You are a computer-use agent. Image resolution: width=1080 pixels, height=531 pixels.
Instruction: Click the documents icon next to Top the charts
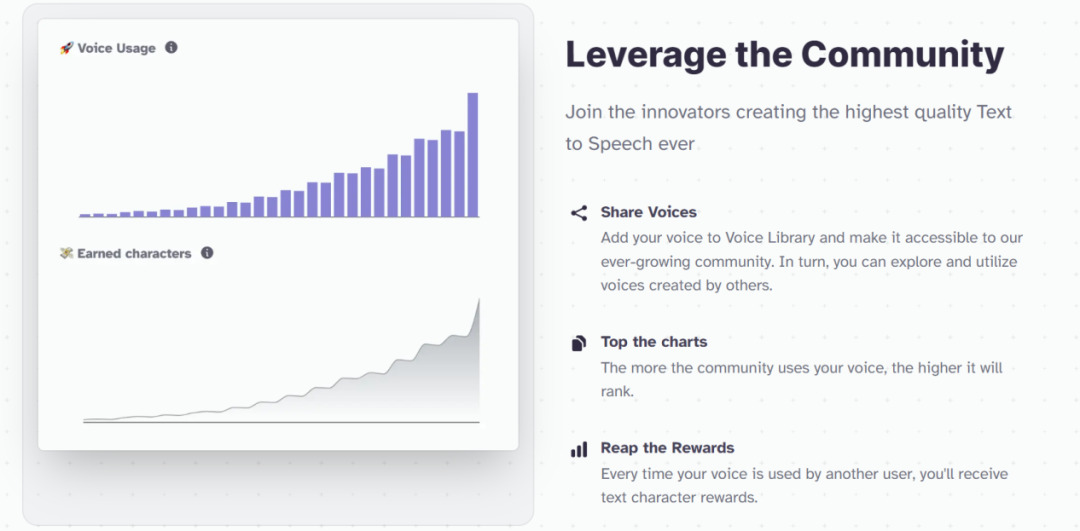click(x=579, y=343)
